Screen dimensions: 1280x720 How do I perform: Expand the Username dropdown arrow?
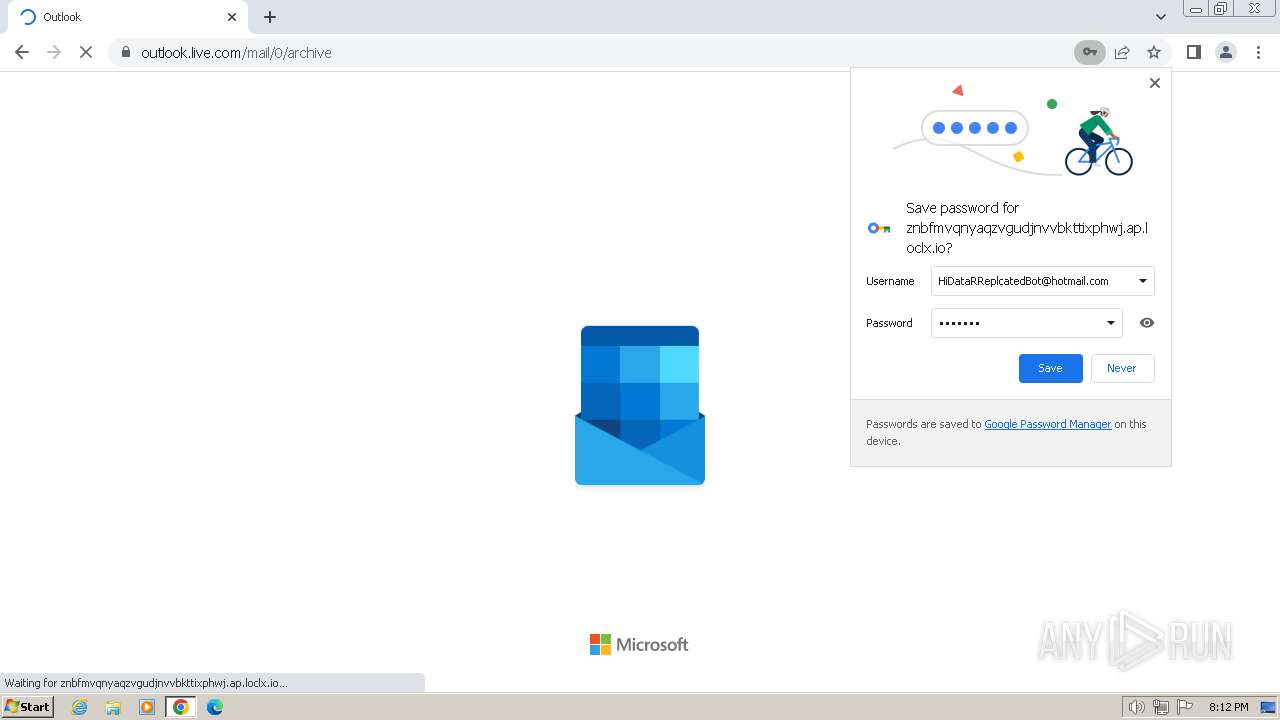click(x=1143, y=281)
